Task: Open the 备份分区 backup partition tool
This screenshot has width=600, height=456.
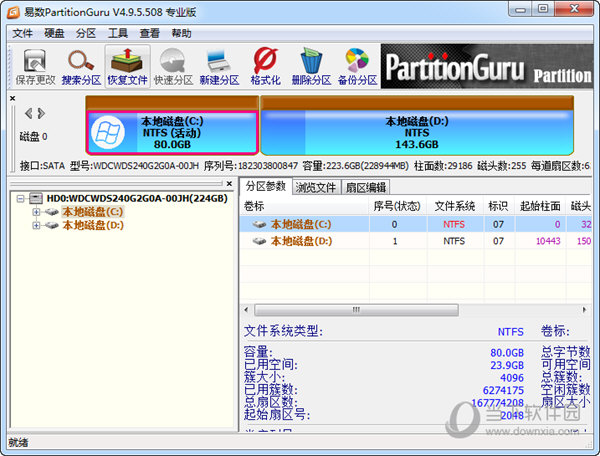Action: coord(357,66)
